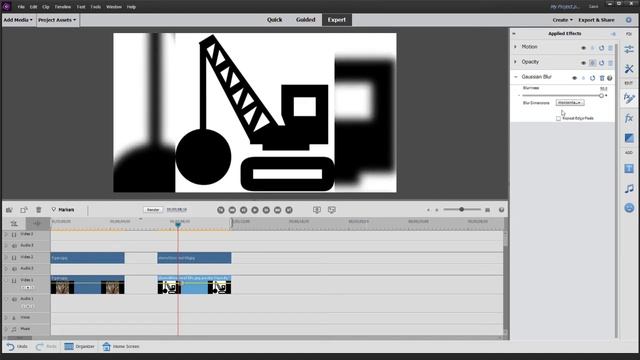The height and width of the screenshot is (360, 640).
Task: Switch to Guided mode tab
Action: tap(306, 20)
